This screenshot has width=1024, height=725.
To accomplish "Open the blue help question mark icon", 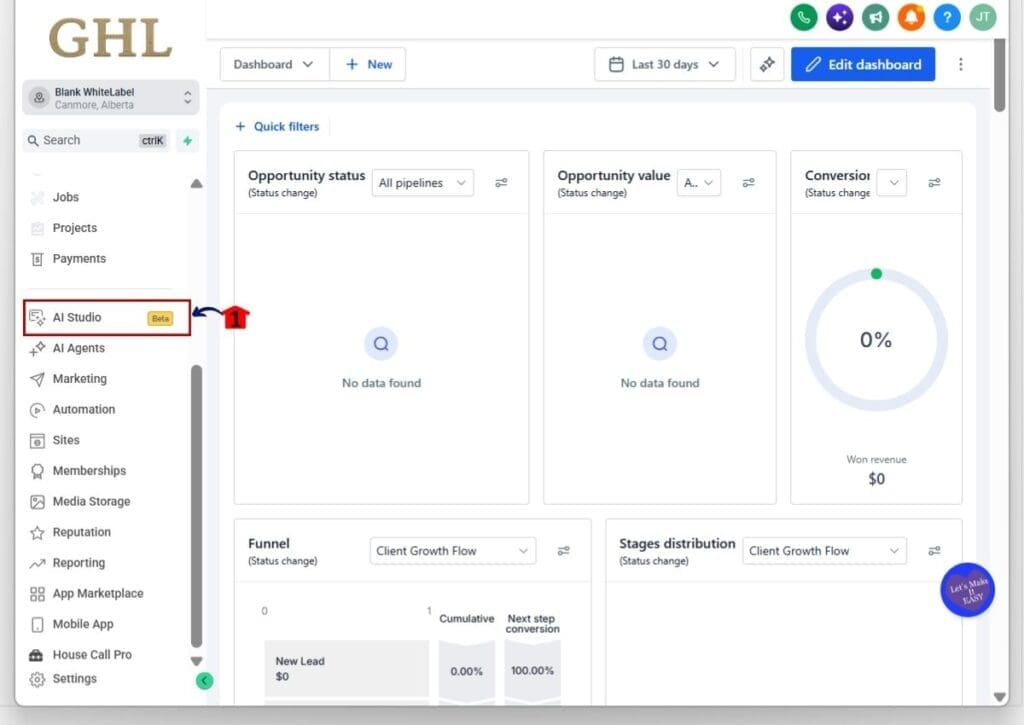I will pyautogui.click(x=947, y=17).
